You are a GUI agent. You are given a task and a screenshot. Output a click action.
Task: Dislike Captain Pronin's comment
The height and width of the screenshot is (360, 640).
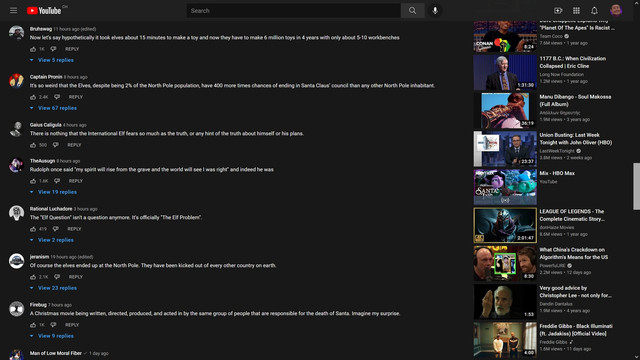click(57, 97)
